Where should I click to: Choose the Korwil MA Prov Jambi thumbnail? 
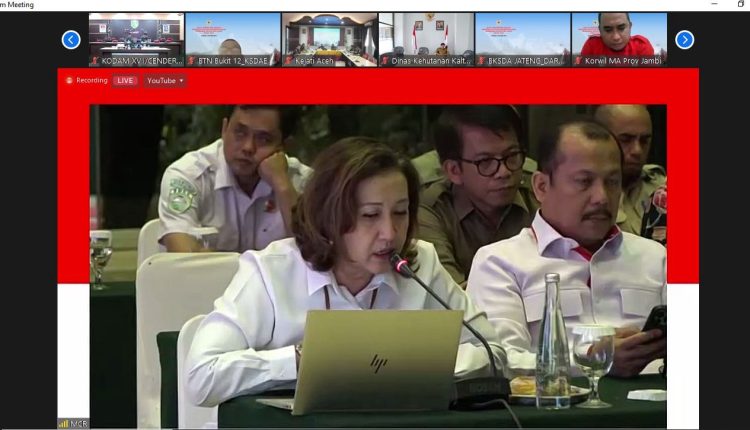pyautogui.click(x=618, y=36)
